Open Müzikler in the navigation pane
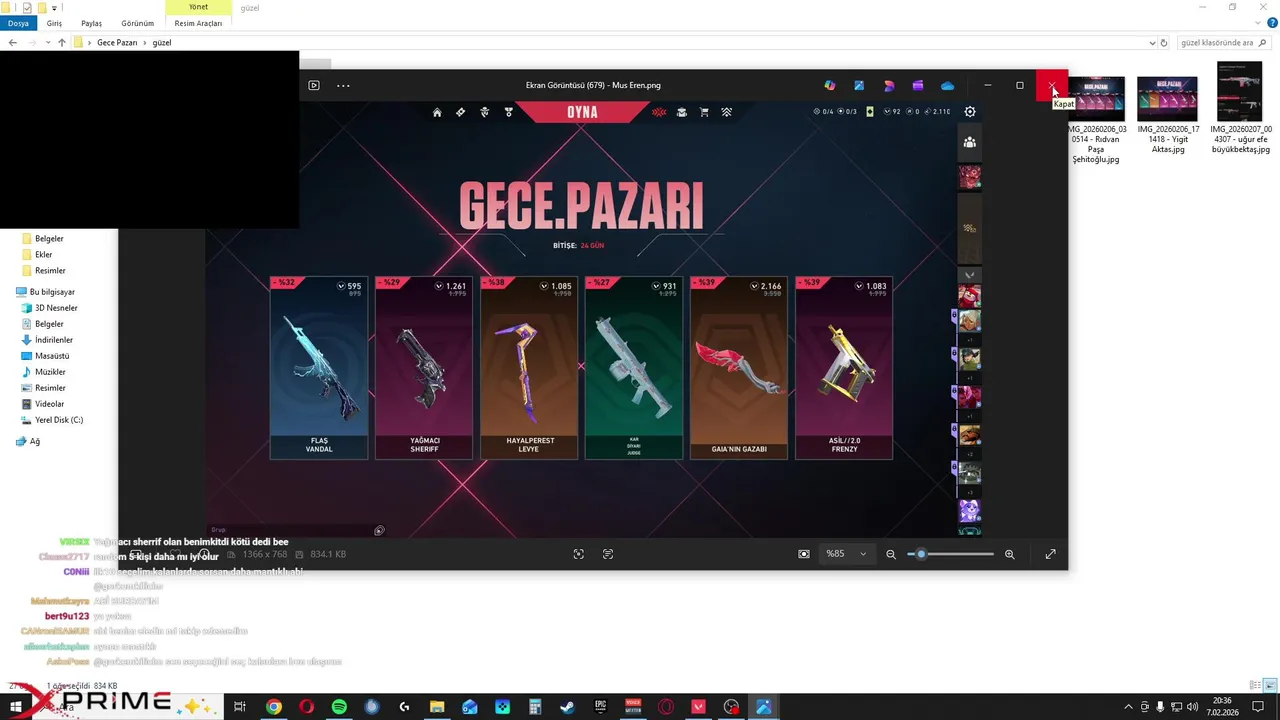 [48, 372]
